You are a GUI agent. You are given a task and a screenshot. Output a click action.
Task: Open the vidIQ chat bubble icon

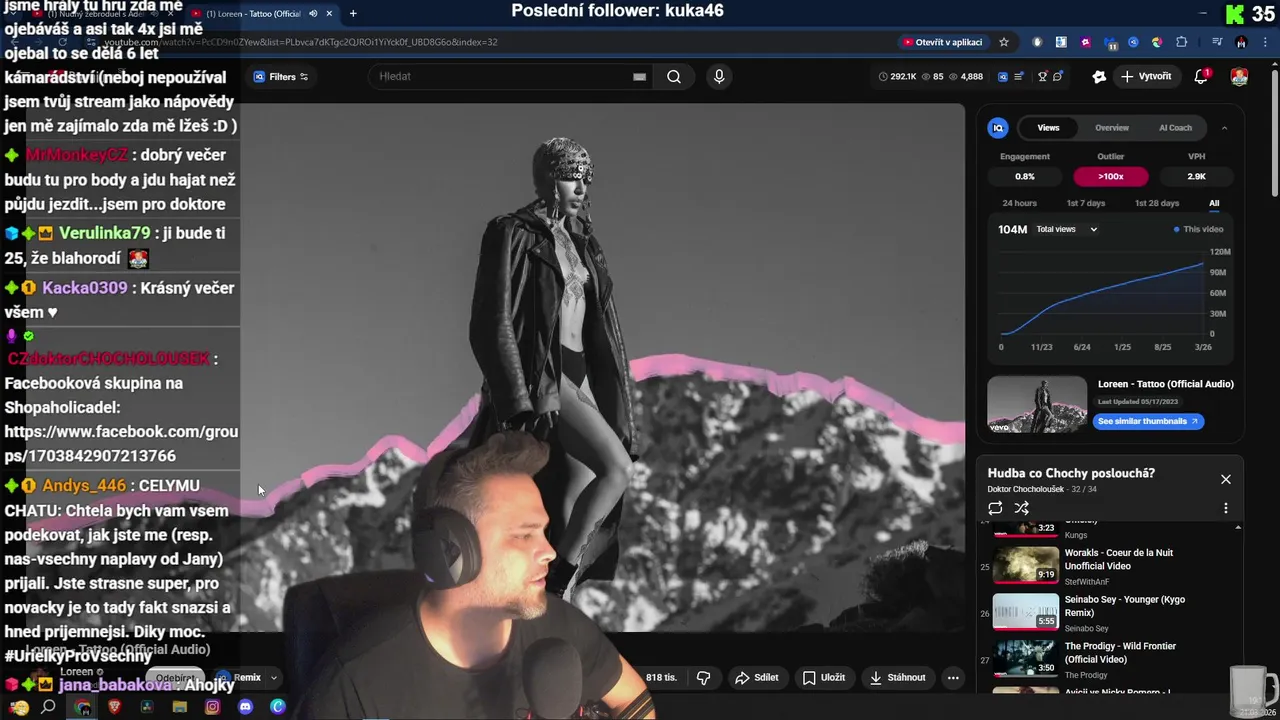click(x=1058, y=77)
